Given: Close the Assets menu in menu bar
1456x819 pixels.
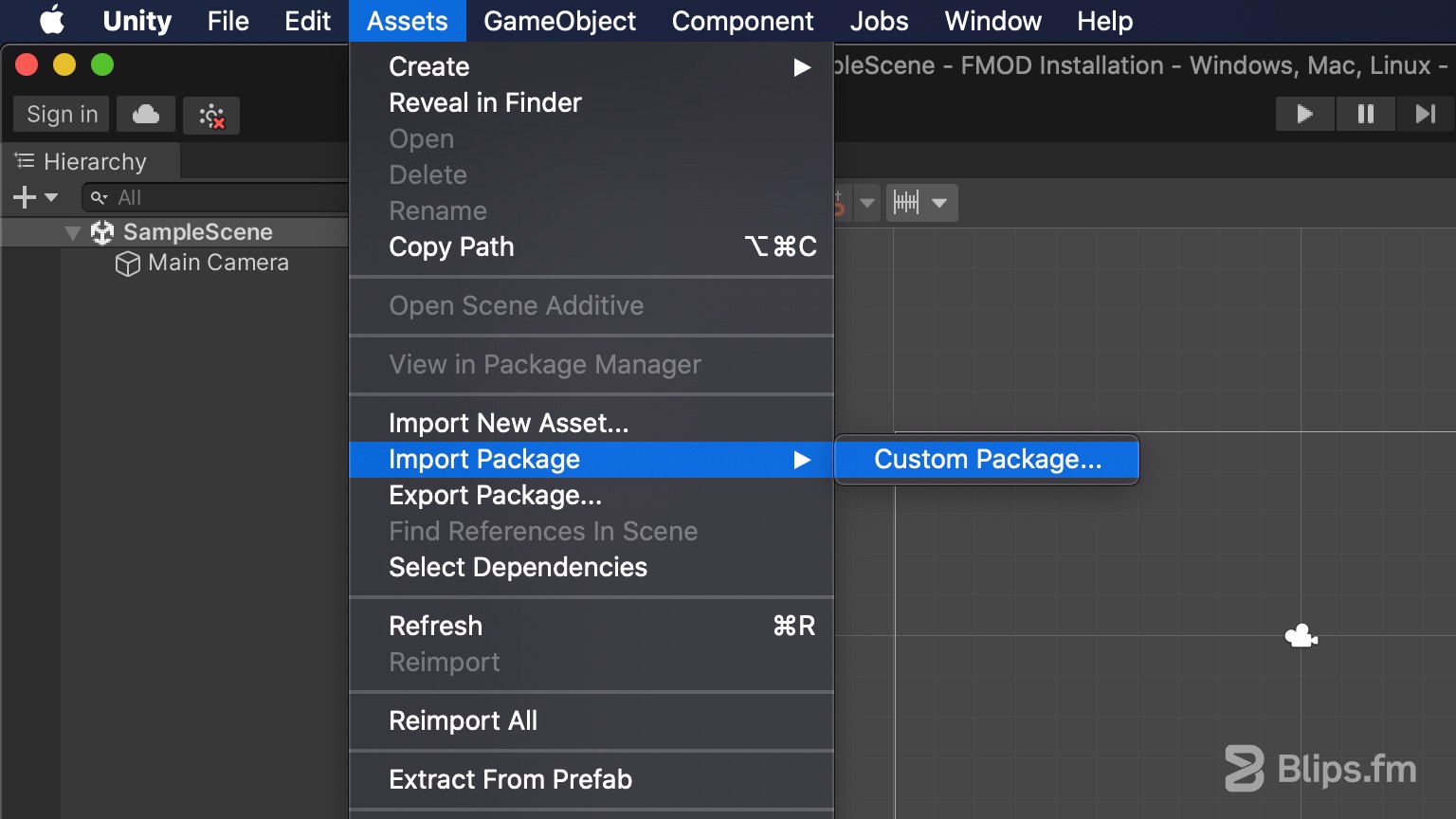Looking at the screenshot, I should click(x=408, y=21).
